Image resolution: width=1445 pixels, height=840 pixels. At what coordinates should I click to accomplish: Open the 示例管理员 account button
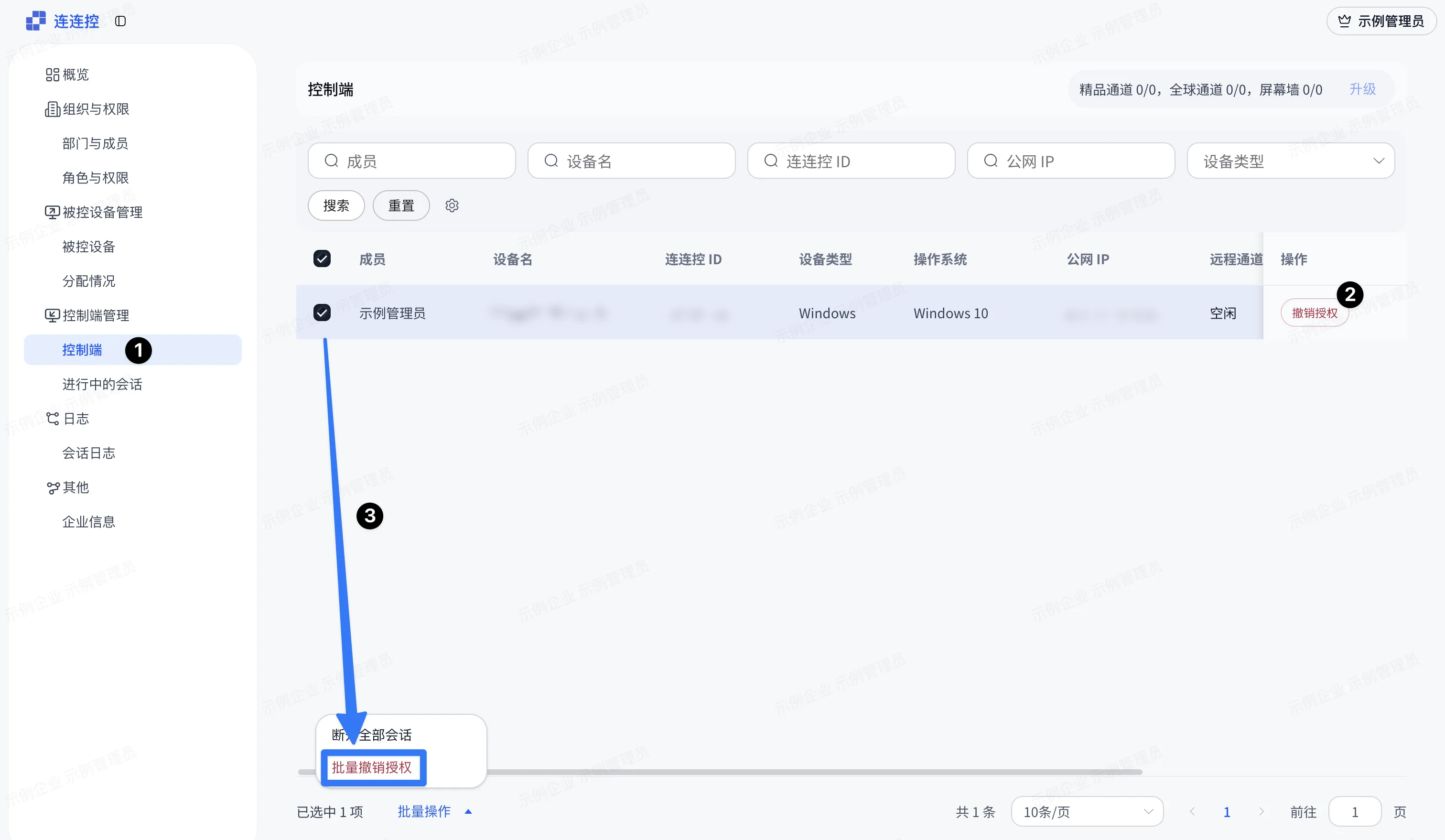1381,21
